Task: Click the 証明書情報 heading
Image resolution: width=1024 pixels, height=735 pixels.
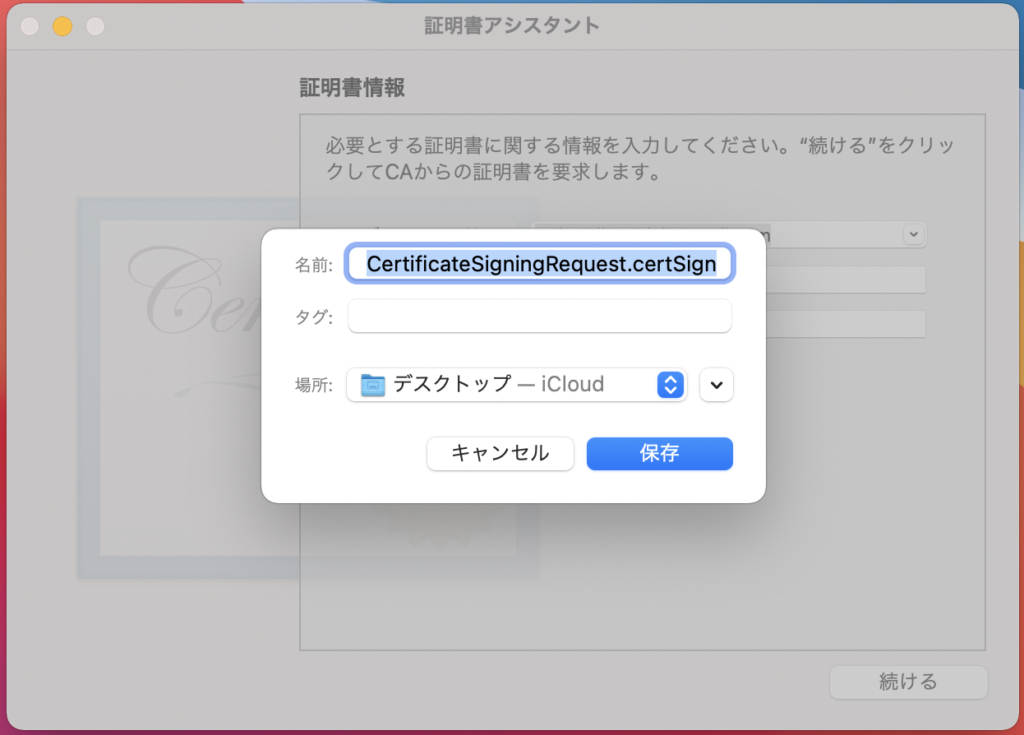Action: click(x=352, y=88)
